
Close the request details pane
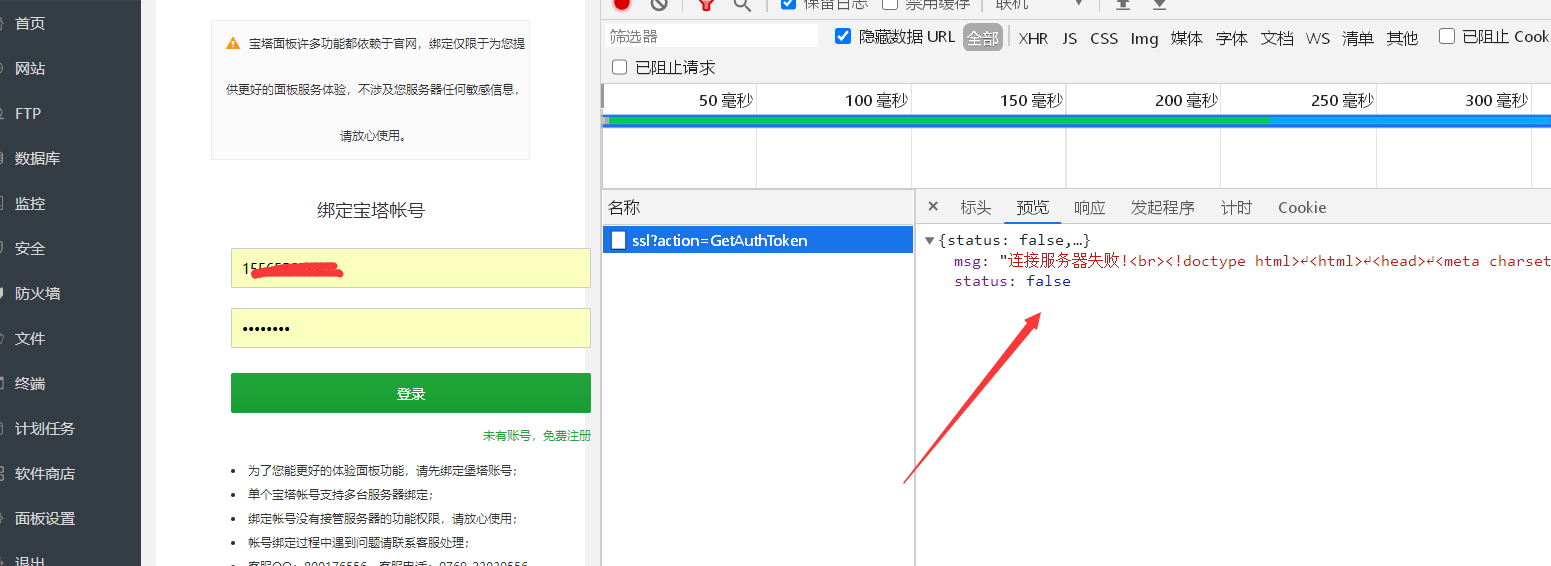(x=933, y=207)
